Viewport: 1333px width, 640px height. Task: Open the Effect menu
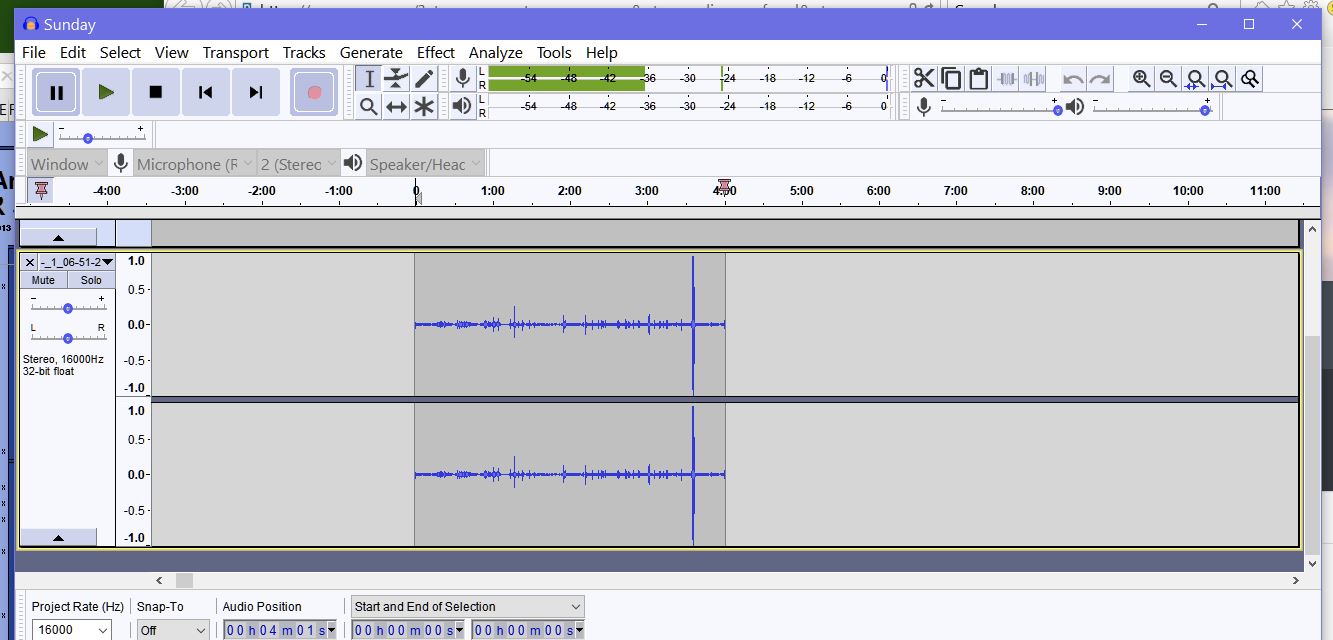point(436,52)
